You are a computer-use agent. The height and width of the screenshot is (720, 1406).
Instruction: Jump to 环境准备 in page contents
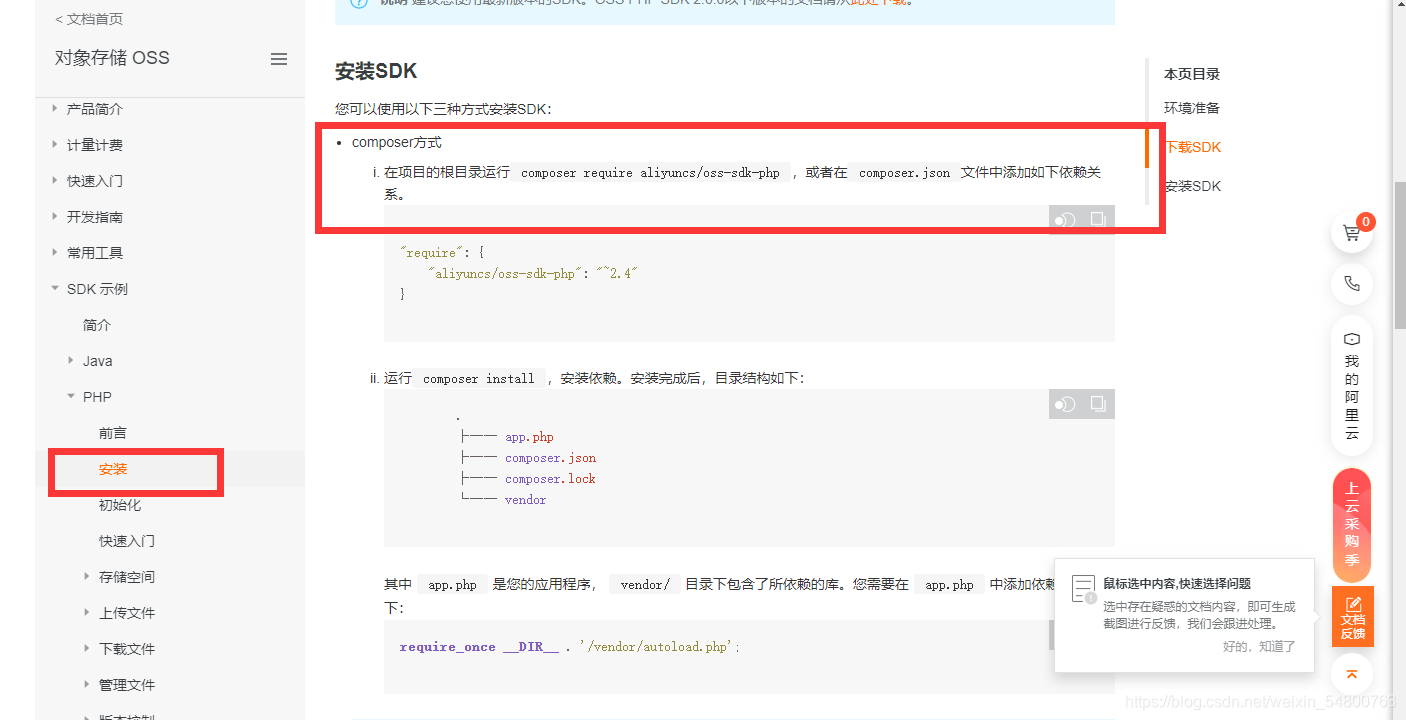pyautogui.click(x=1192, y=108)
